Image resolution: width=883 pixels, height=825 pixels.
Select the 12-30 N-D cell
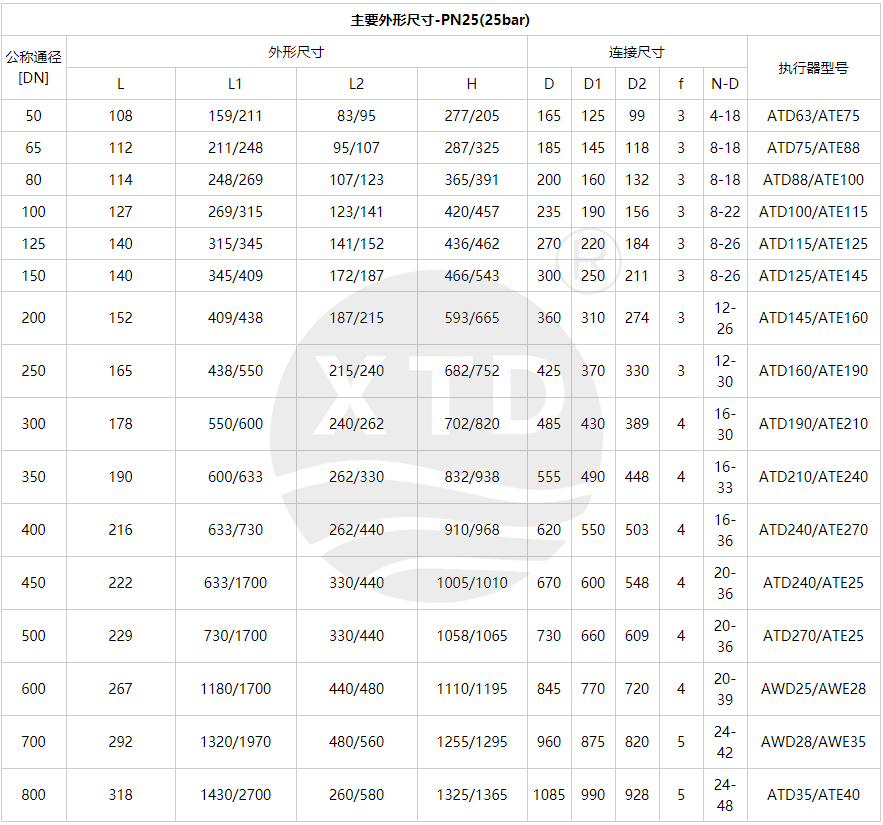point(725,371)
